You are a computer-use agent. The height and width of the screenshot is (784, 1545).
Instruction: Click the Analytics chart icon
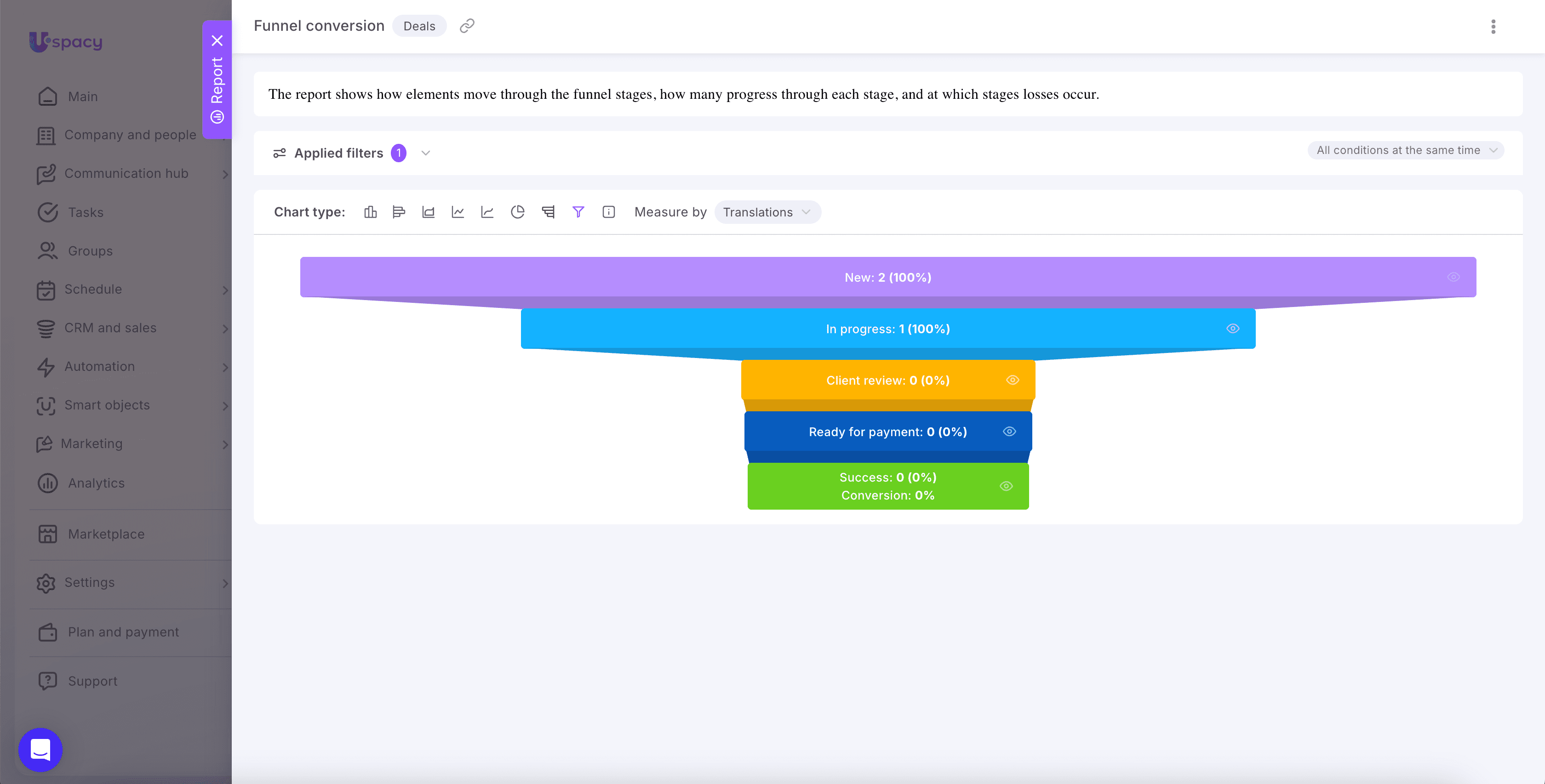point(47,483)
